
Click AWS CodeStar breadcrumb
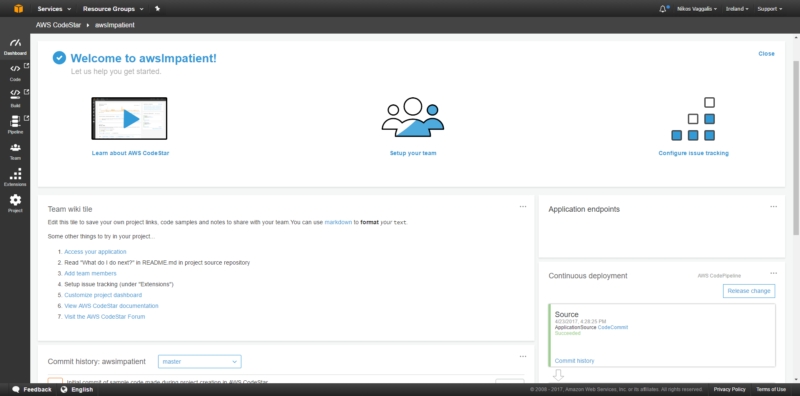click(x=58, y=24)
